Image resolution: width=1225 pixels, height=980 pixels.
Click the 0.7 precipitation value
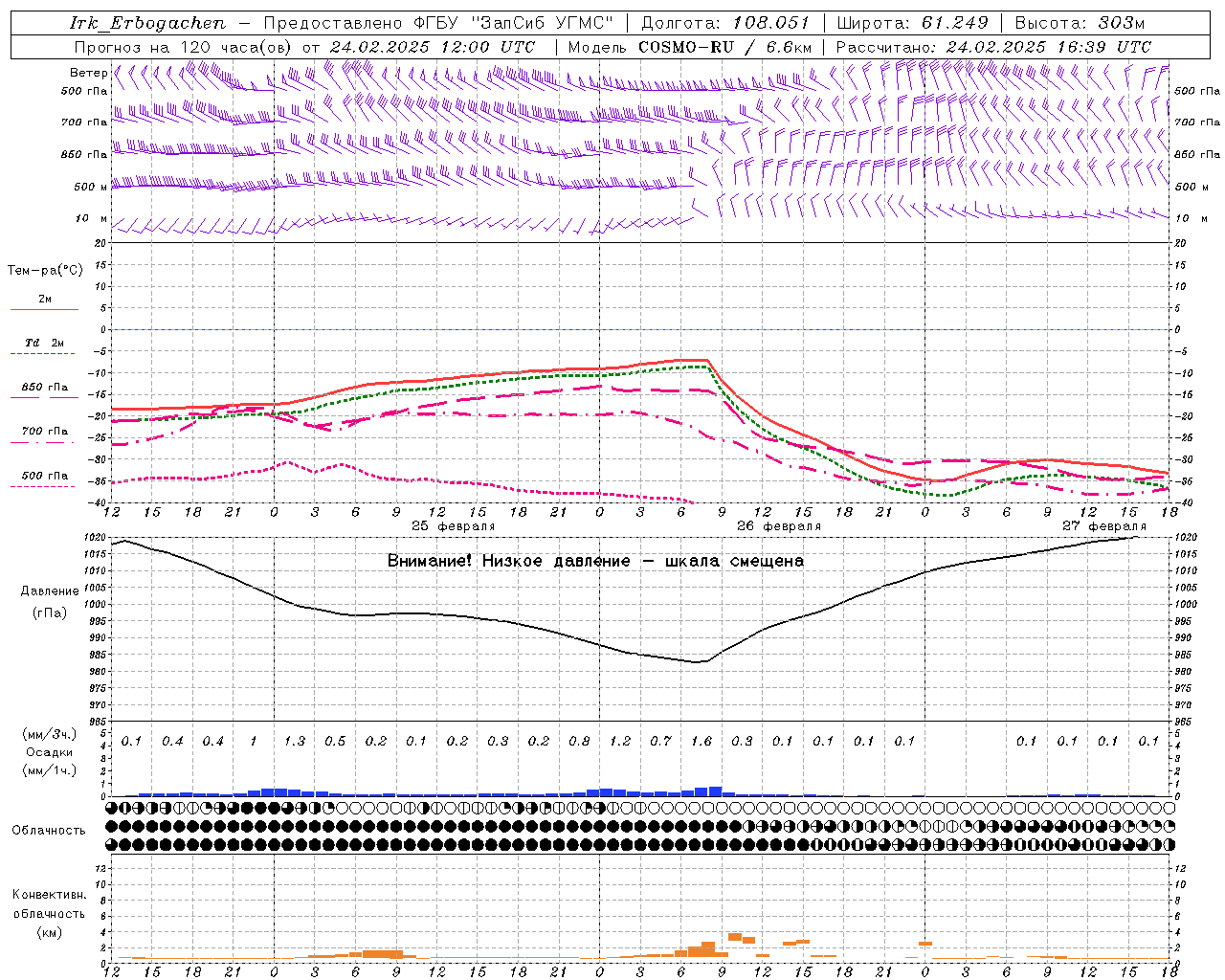click(660, 741)
